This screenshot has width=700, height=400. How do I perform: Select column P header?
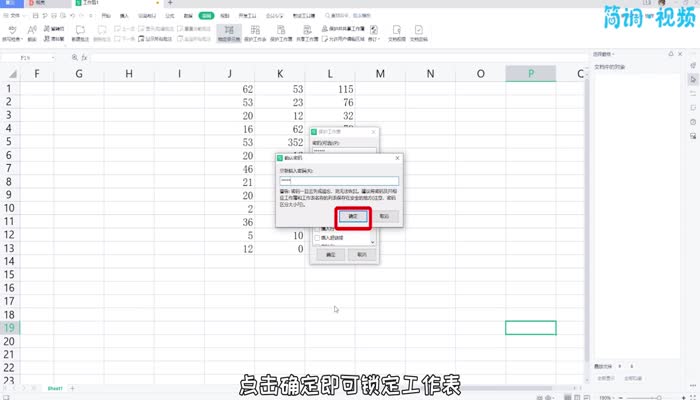530,74
